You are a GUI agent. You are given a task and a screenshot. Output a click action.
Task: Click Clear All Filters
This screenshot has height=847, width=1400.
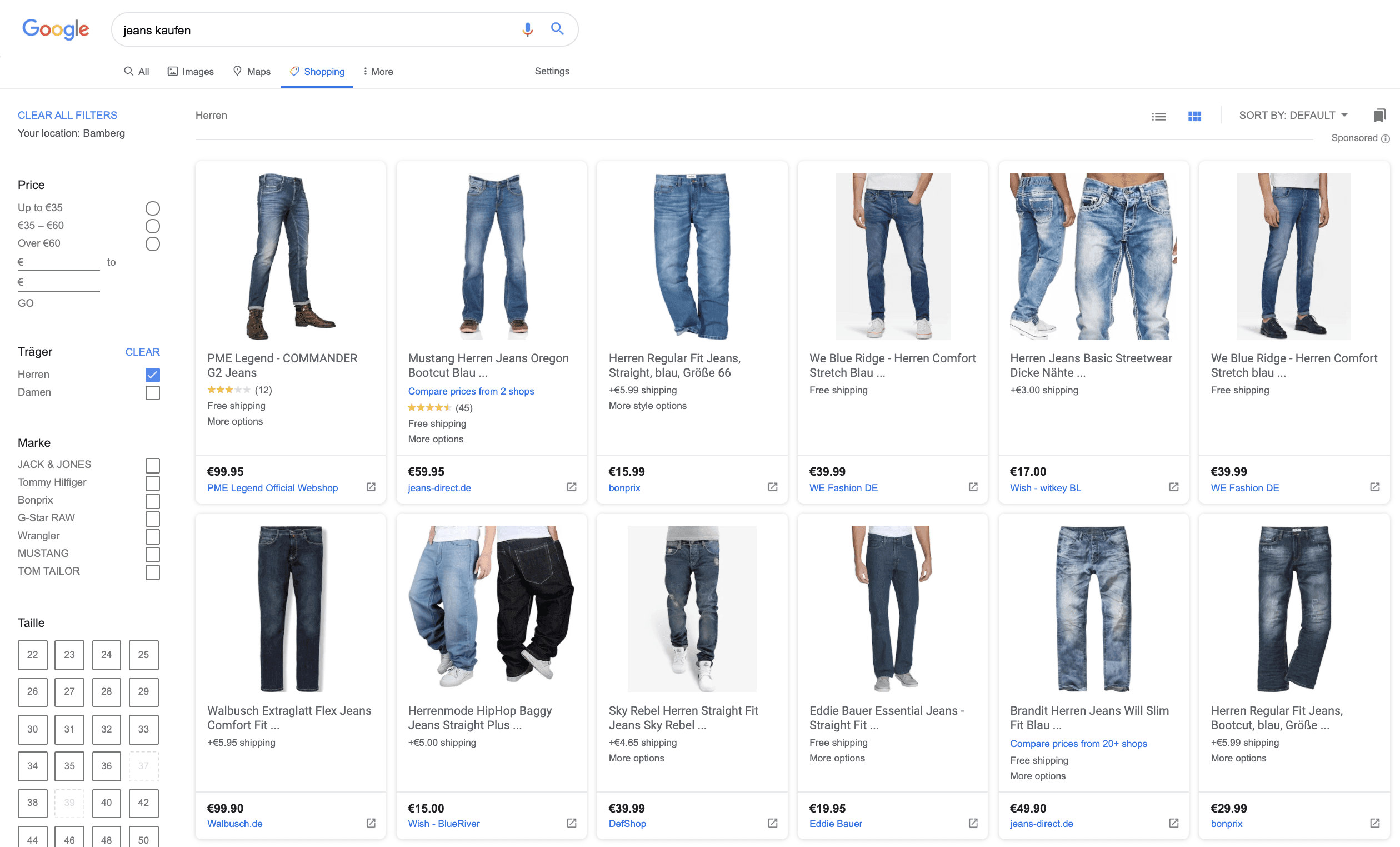point(67,116)
